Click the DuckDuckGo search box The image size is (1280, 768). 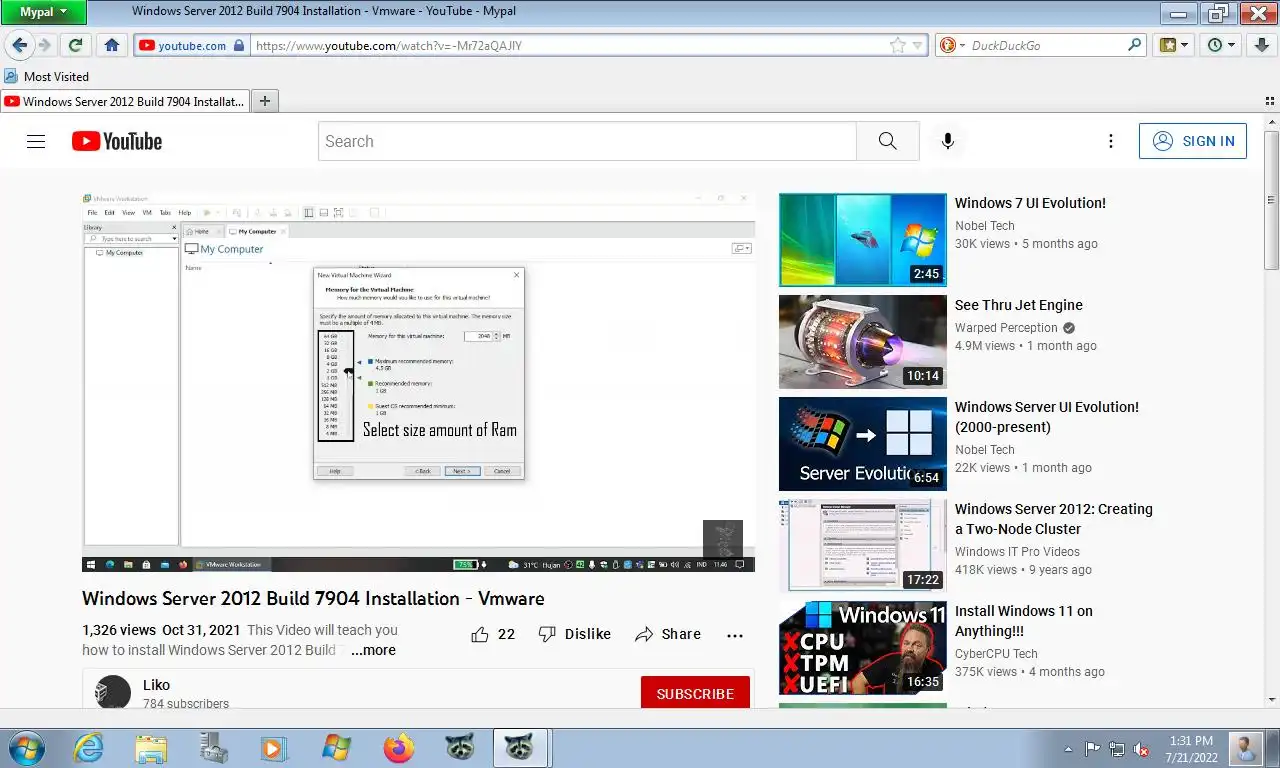point(1047,45)
